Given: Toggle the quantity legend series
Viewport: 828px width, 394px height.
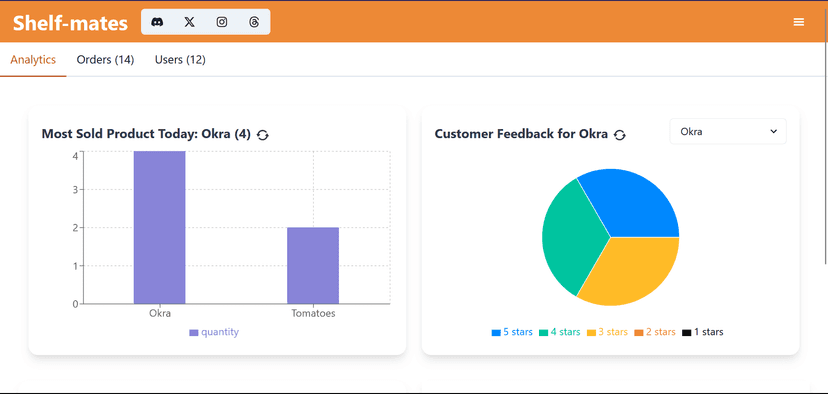Looking at the screenshot, I should point(214,332).
